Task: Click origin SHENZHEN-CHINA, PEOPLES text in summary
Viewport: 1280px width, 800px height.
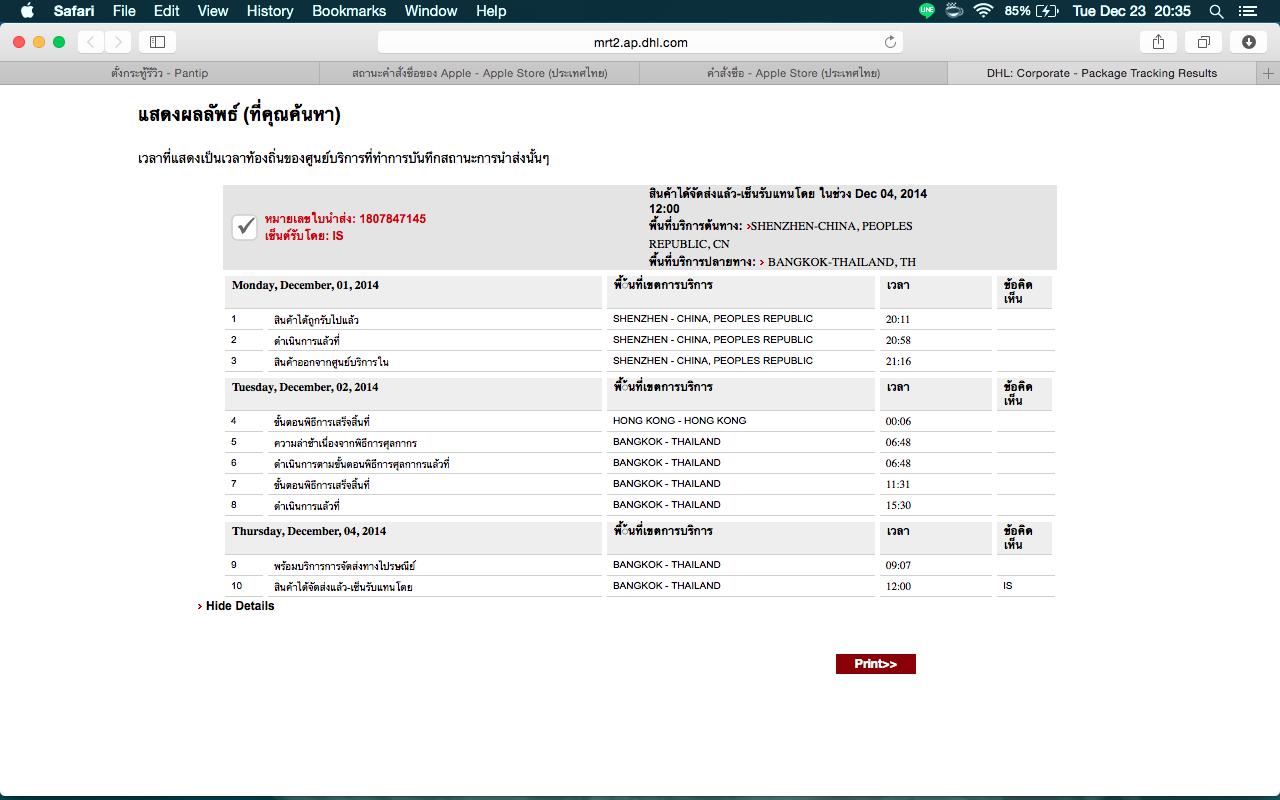Action: coord(832,226)
